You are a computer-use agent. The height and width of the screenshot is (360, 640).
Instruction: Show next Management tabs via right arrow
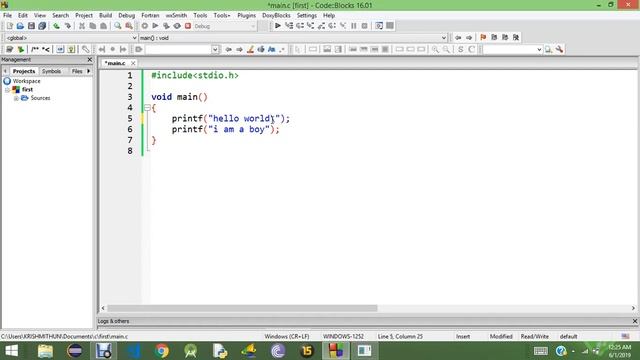pyautogui.click(x=89, y=71)
